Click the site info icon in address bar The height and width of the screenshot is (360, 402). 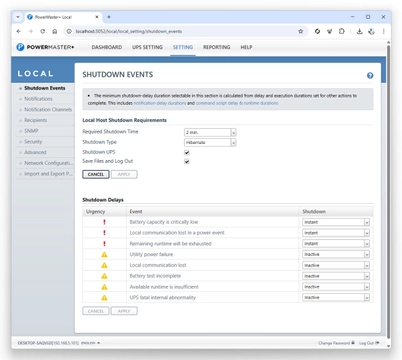click(69, 31)
